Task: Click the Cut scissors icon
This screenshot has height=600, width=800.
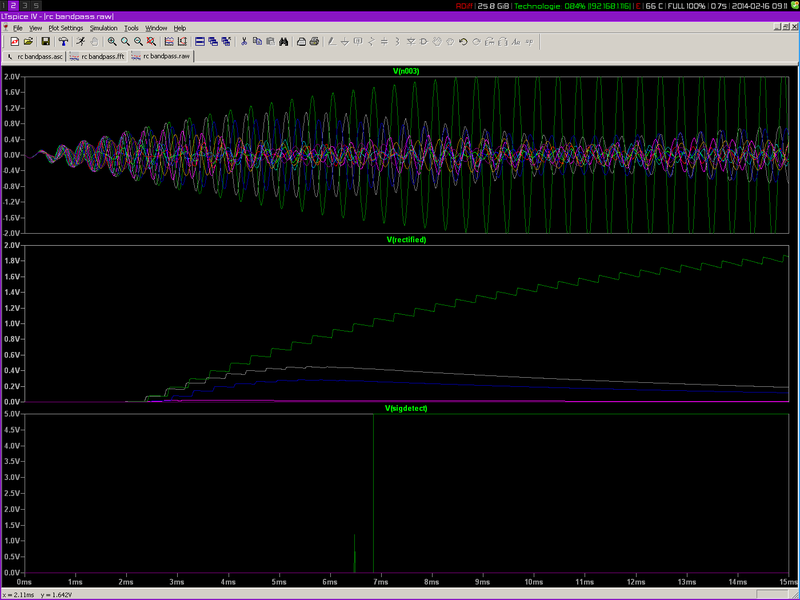Action: pyautogui.click(x=244, y=41)
